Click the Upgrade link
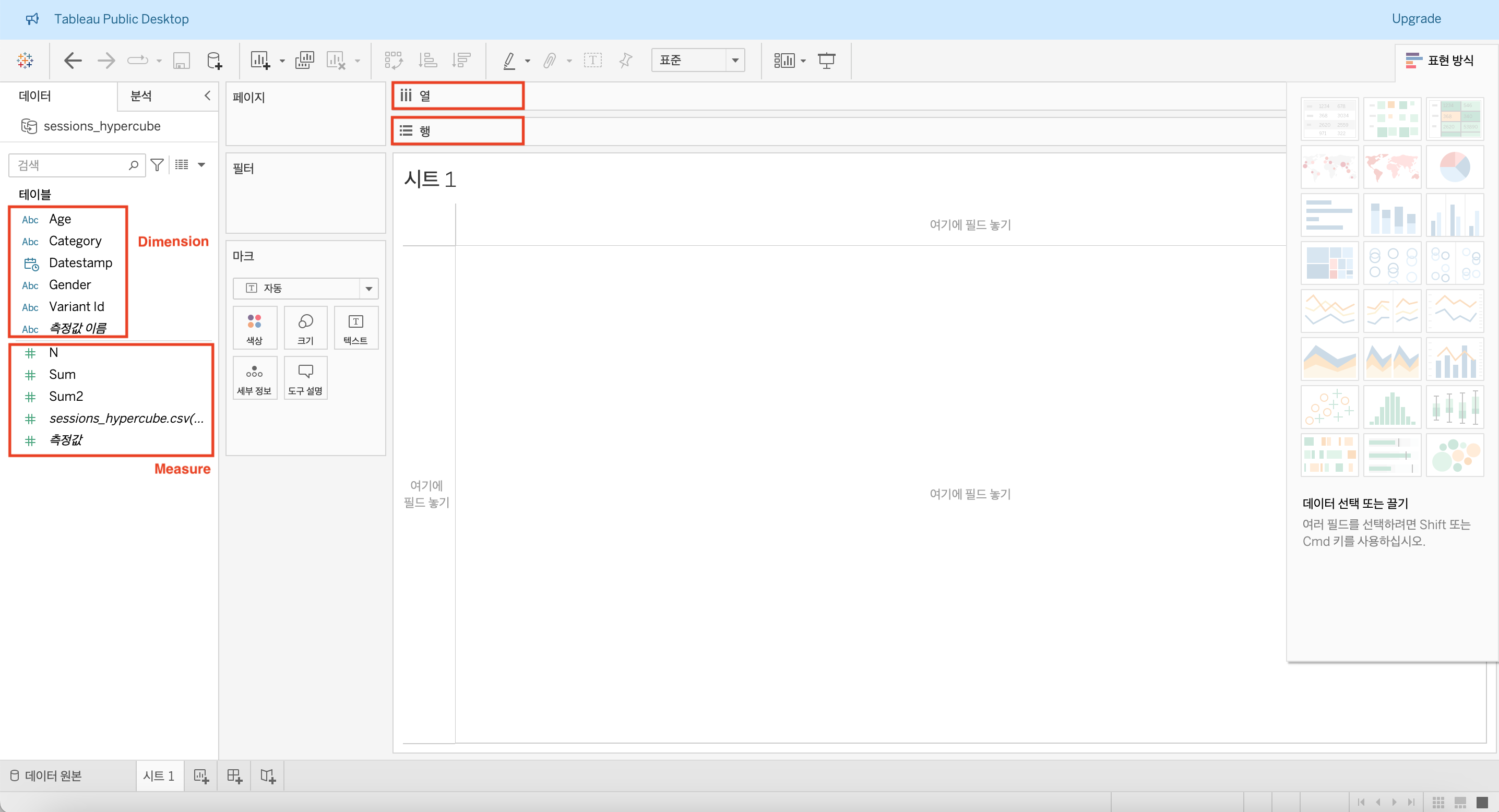 (x=1416, y=19)
